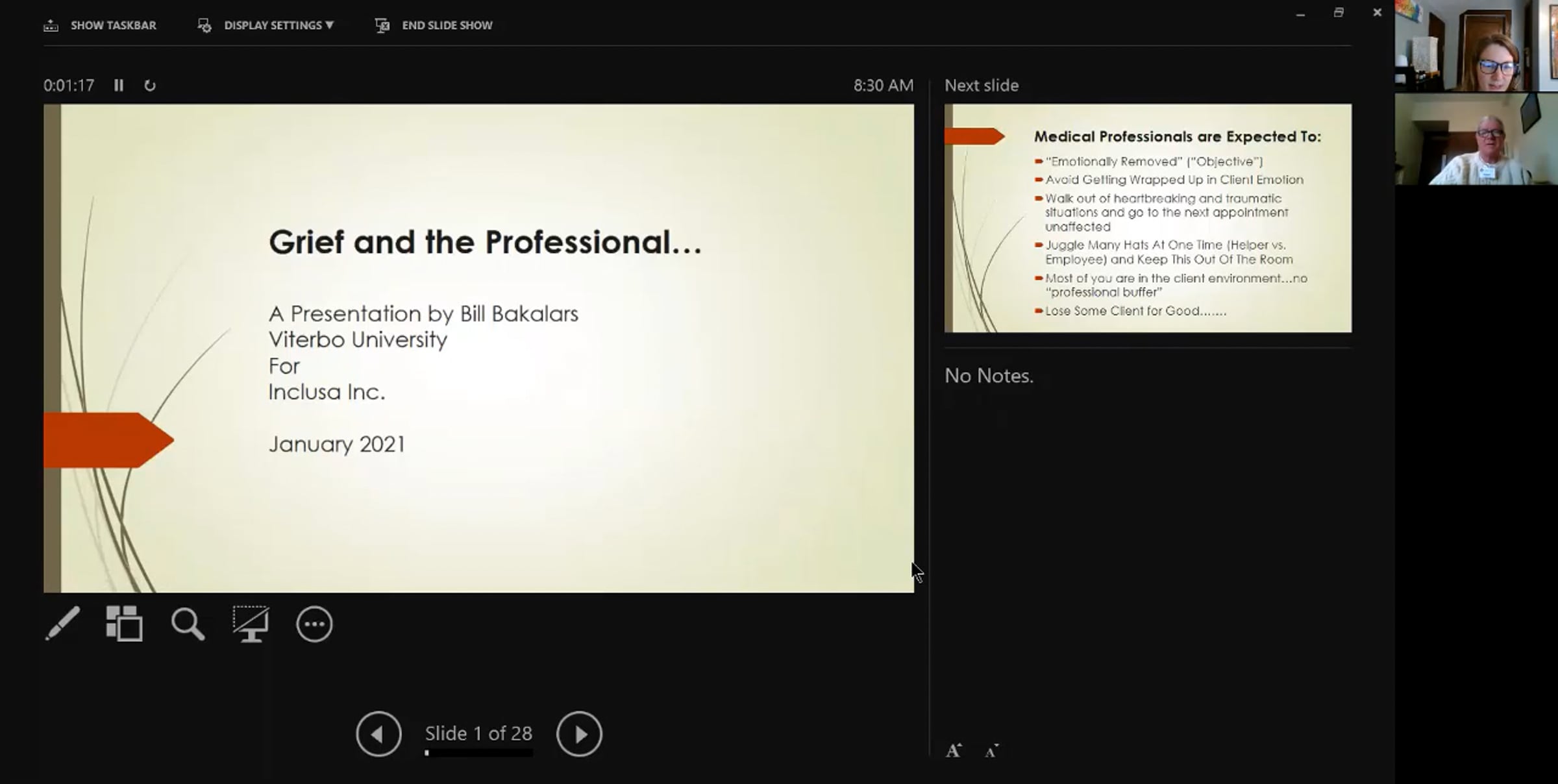Open the Slide 1 of 28 indicator
This screenshot has height=784, width=1558.
pos(478,733)
